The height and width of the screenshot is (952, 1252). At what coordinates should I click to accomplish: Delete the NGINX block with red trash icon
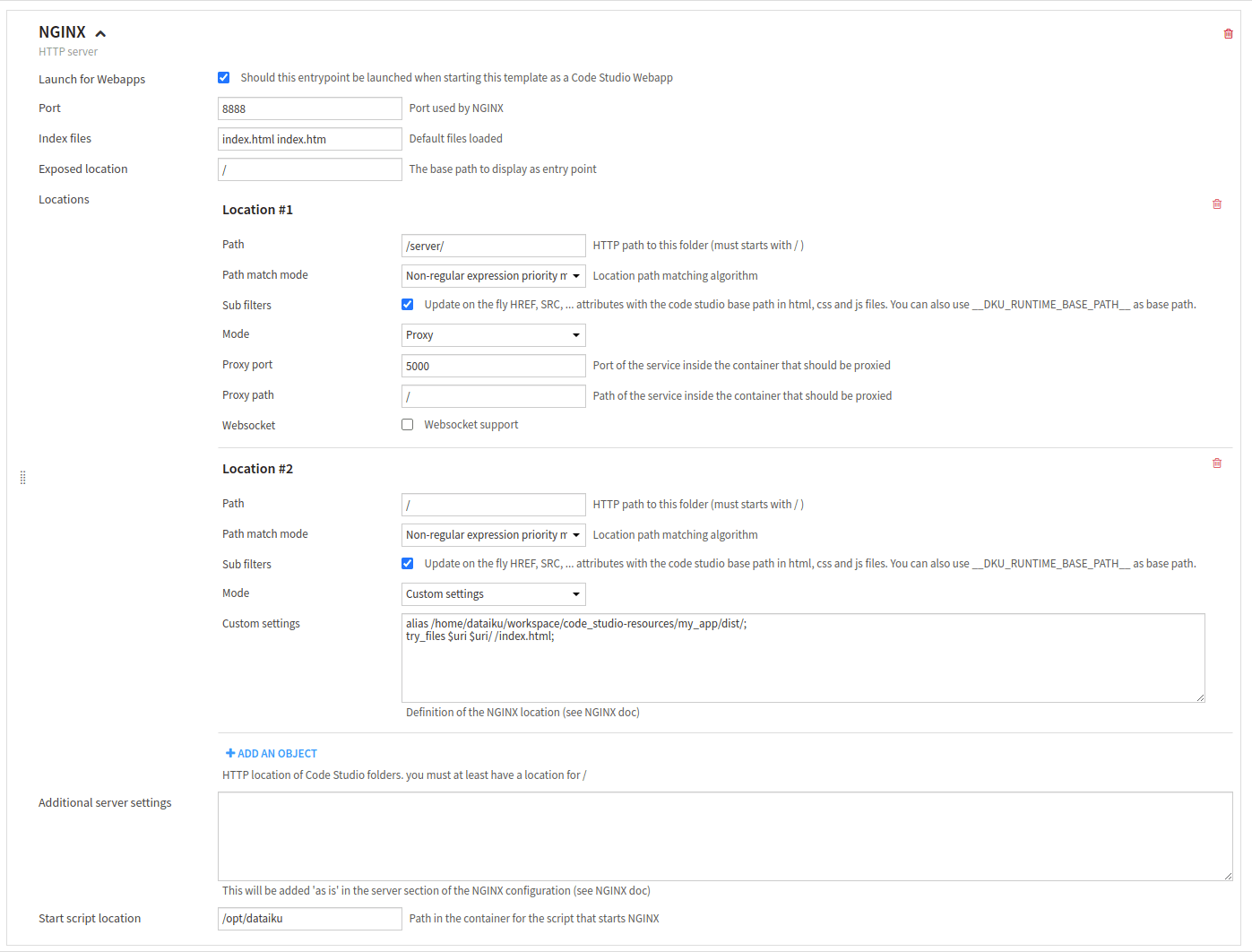(x=1228, y=34)
